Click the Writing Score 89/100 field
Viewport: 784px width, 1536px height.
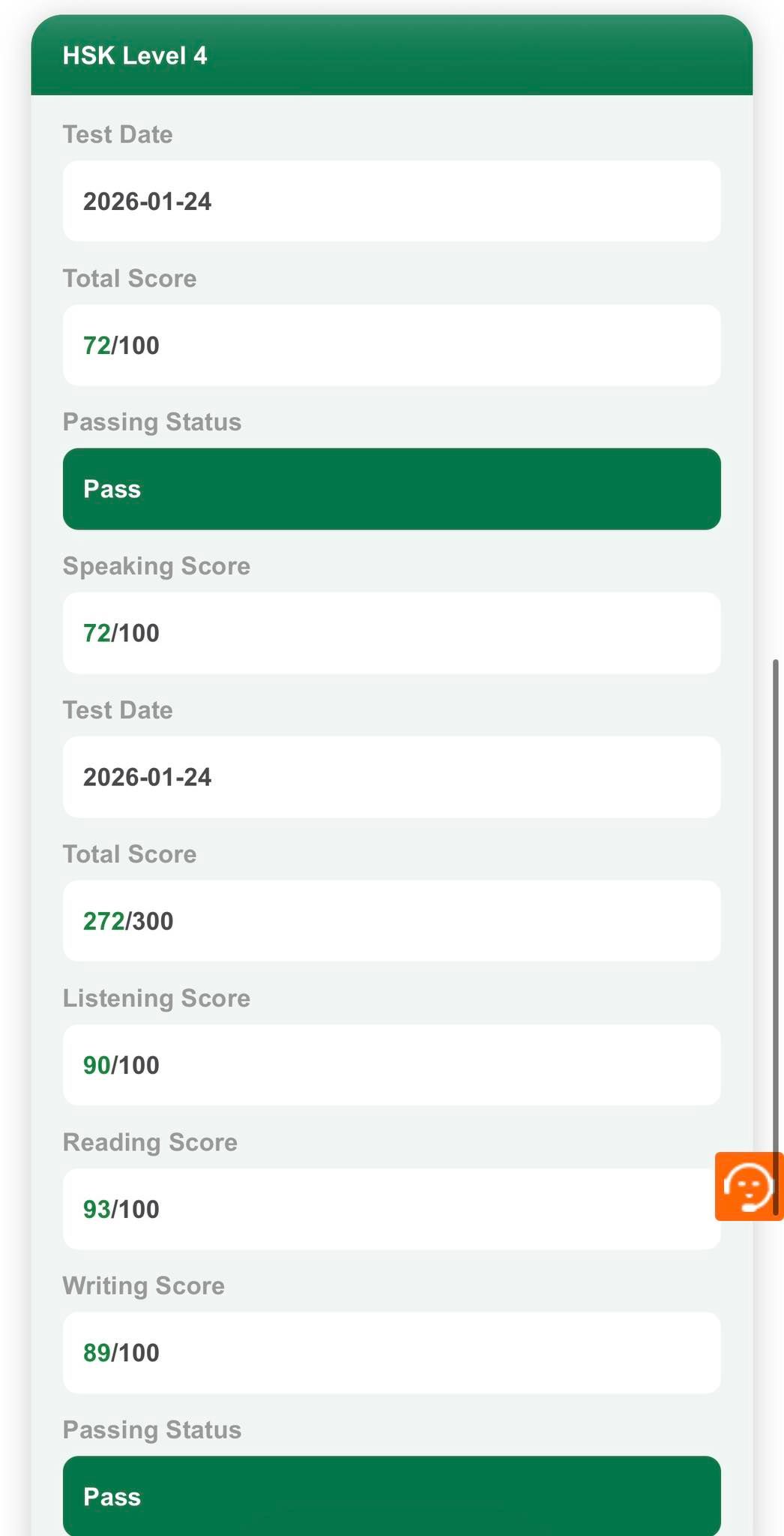coord(391,1353)
